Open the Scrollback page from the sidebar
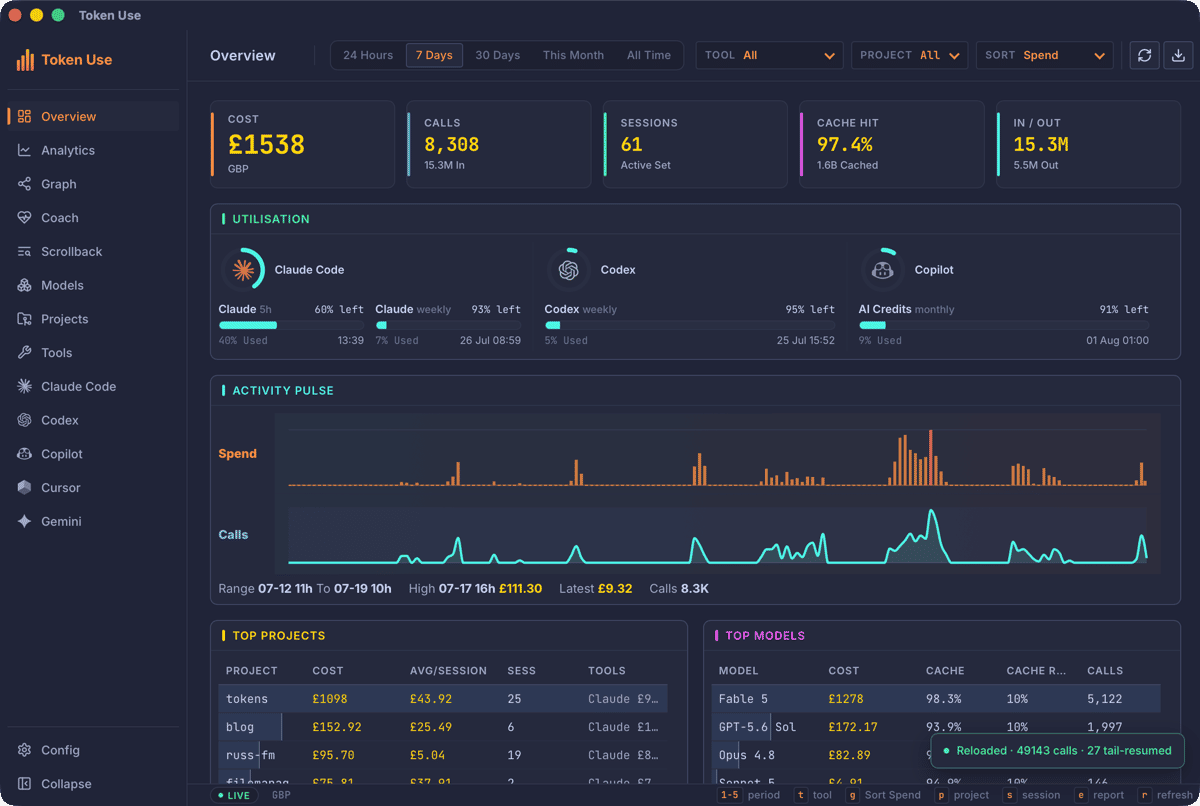This screenshot has height=806, width=1200. click(x=72, y=252)
